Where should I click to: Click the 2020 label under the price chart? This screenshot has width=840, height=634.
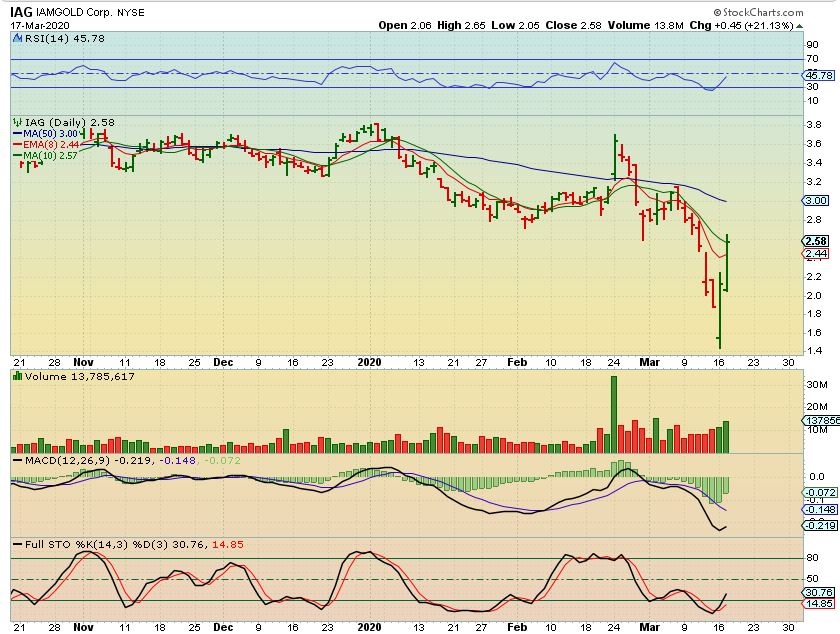click(369, 362)
